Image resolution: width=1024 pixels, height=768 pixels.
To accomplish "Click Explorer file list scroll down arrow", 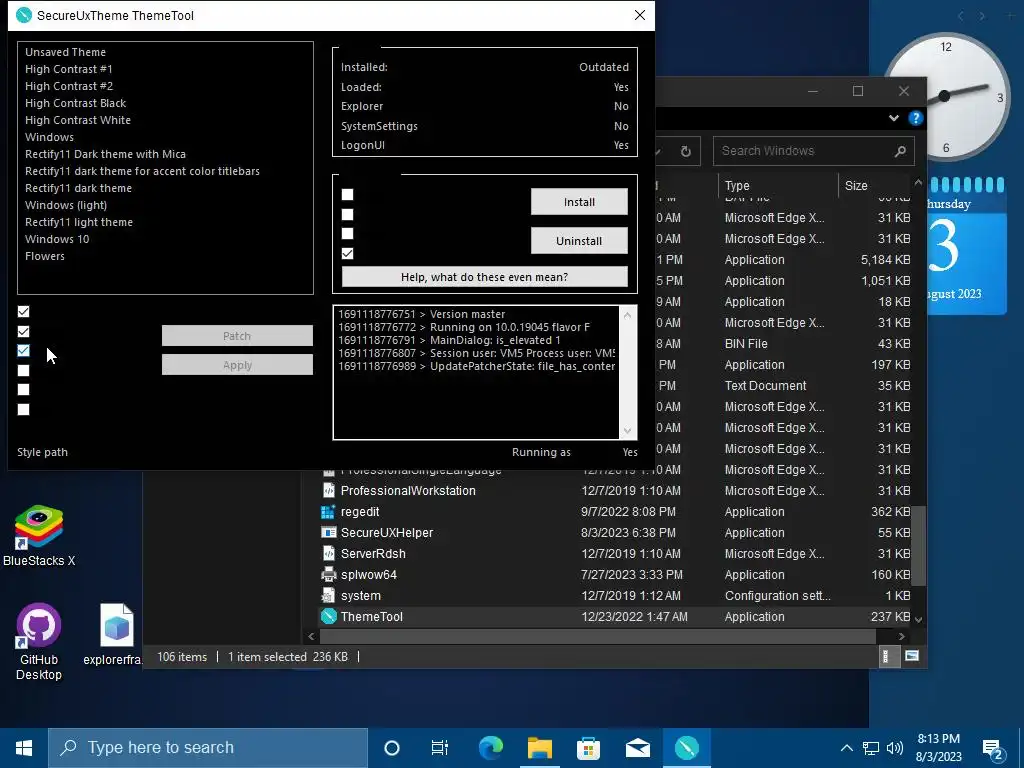I will click(x=918, y=619).
